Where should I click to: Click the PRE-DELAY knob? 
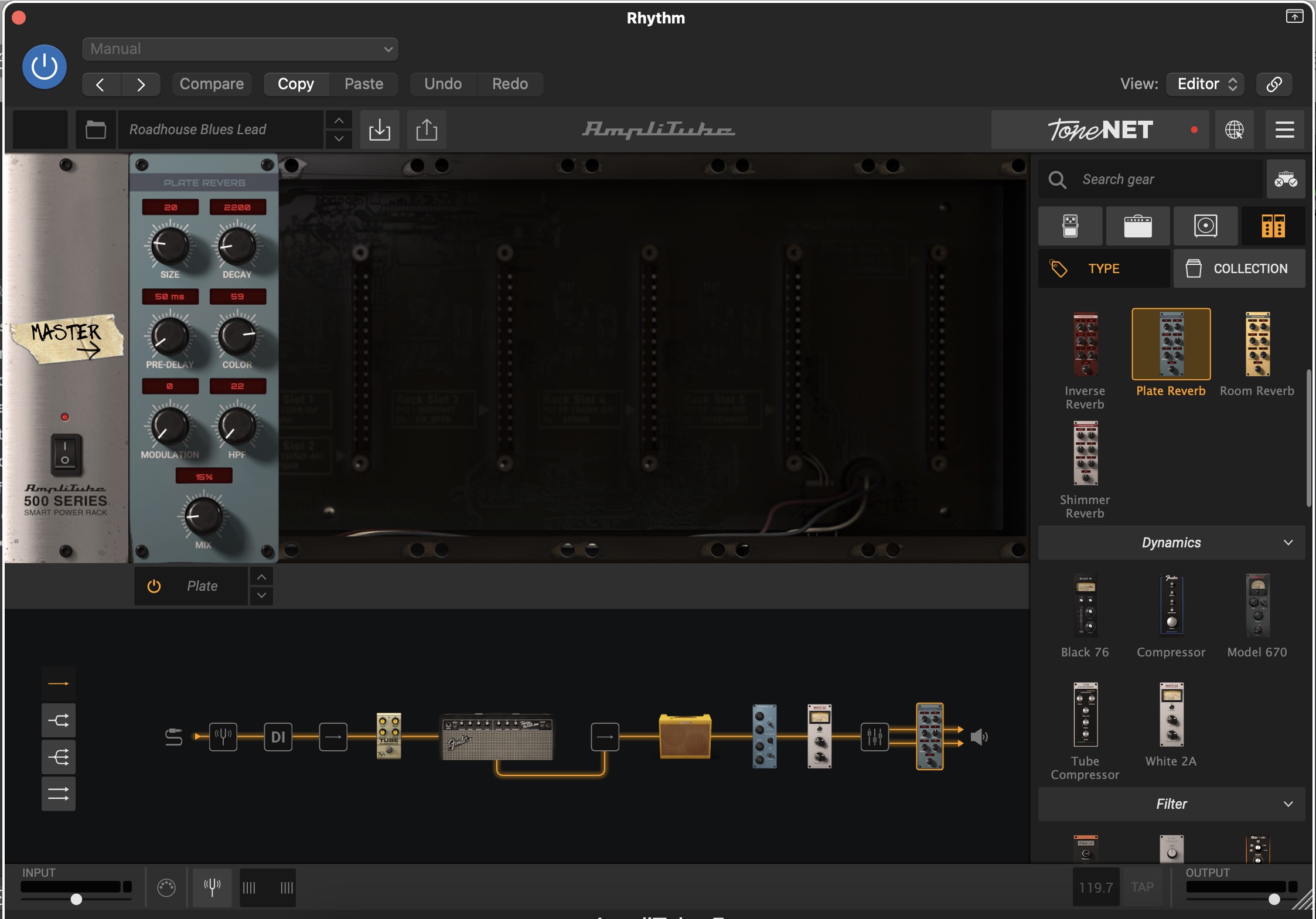click(170, 336)
